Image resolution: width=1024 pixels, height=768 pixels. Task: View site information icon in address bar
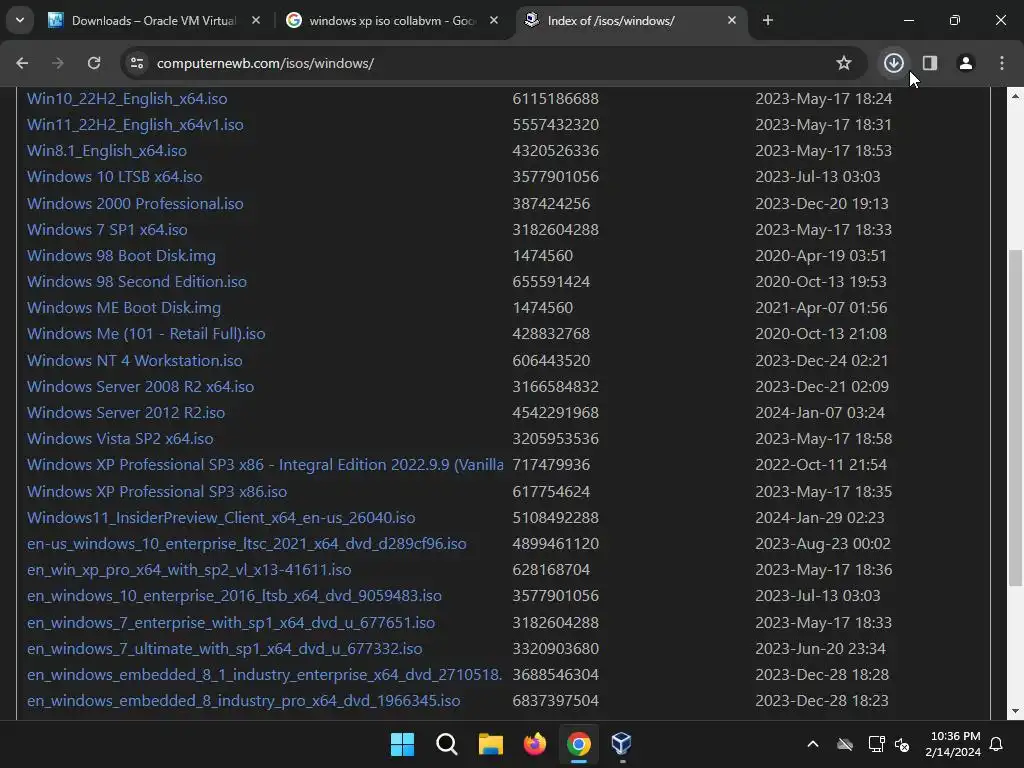137,63
